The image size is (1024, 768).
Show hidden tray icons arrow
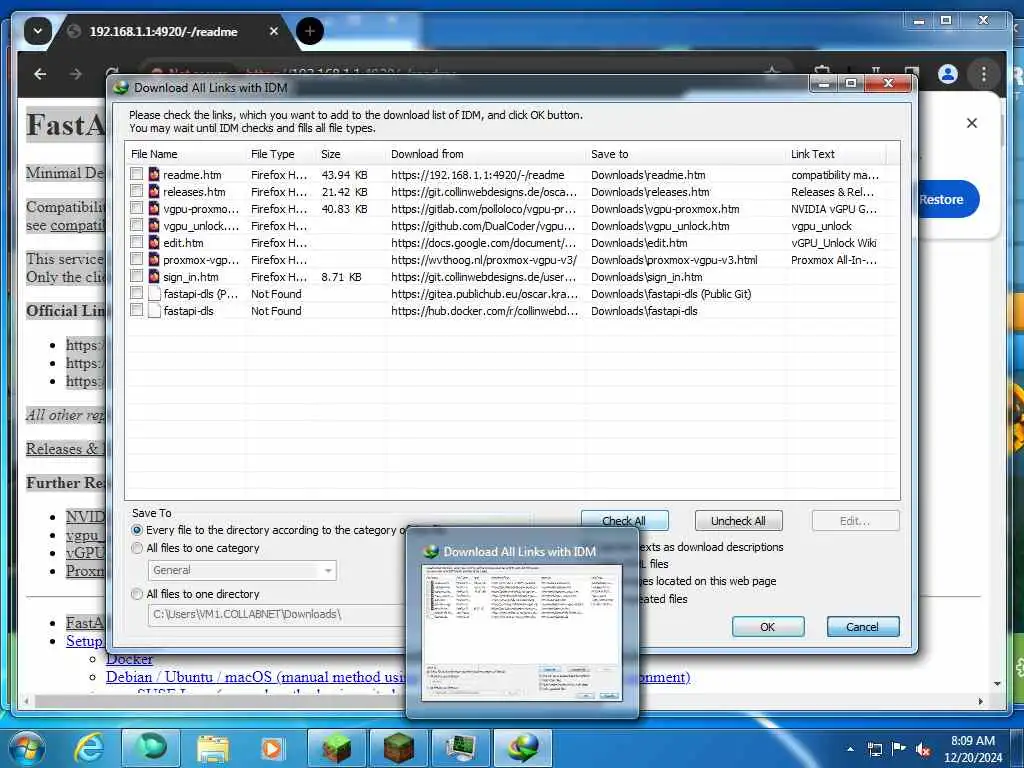click(x=850, y=749)
